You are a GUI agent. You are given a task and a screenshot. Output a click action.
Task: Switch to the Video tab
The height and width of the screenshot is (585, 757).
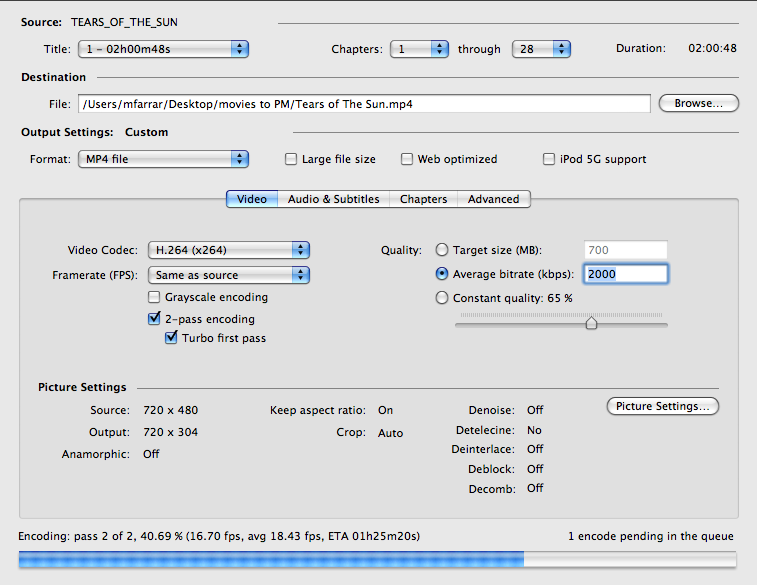[x=252, y=199]
